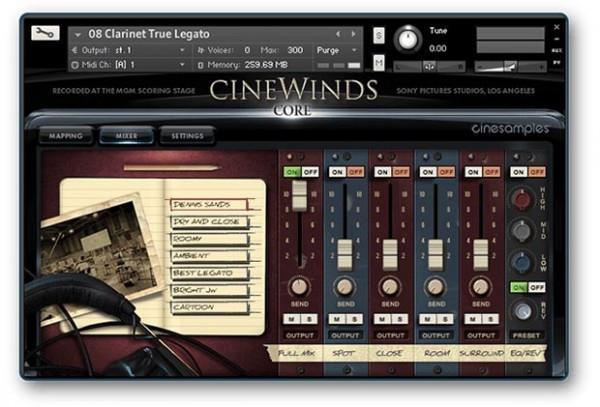Image resolution: width=600 pixels, height=407 pixels.
Task: Mute the Surround channel with M button
Action: coord(473,319)
